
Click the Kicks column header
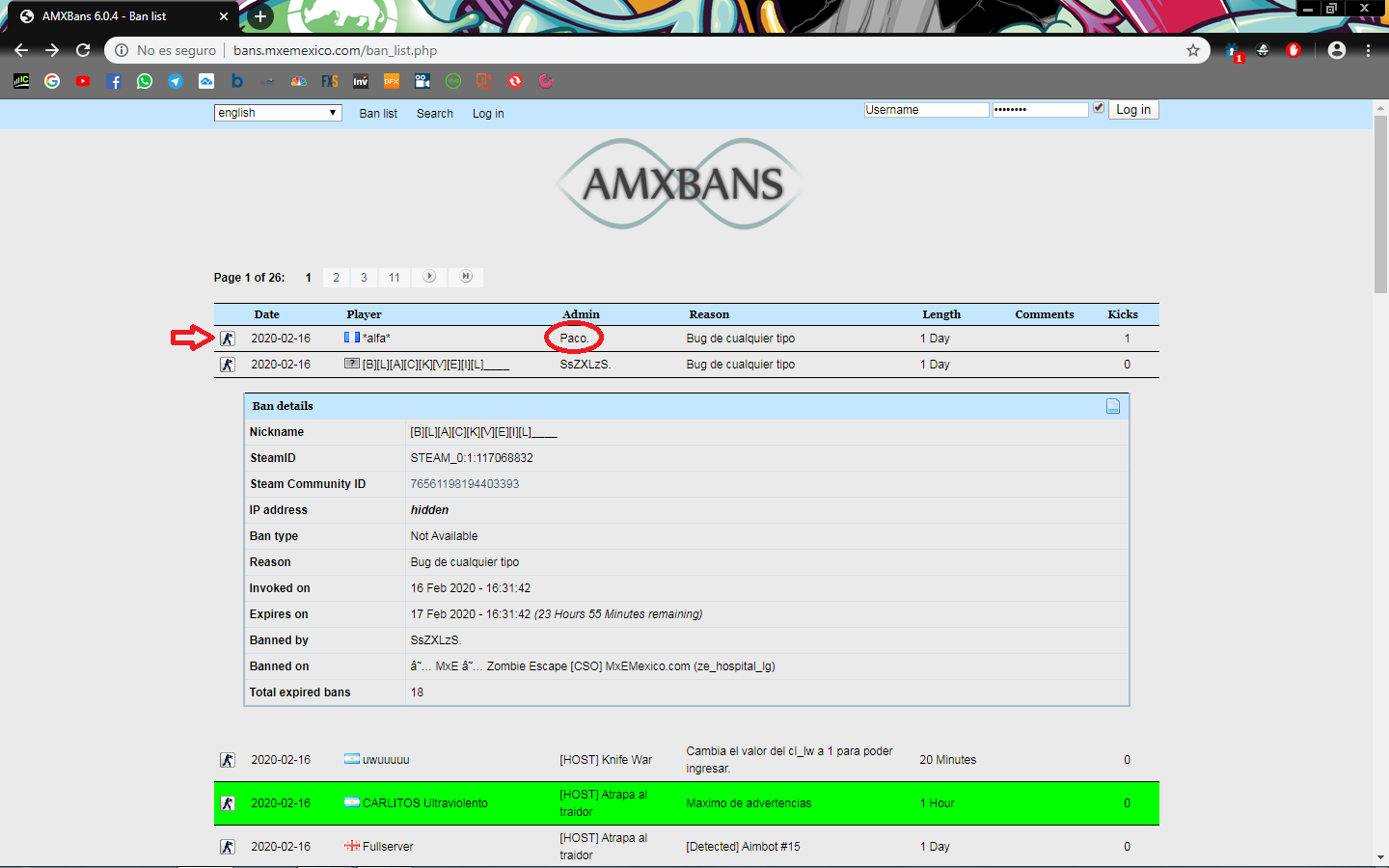tap(1123, 314)
